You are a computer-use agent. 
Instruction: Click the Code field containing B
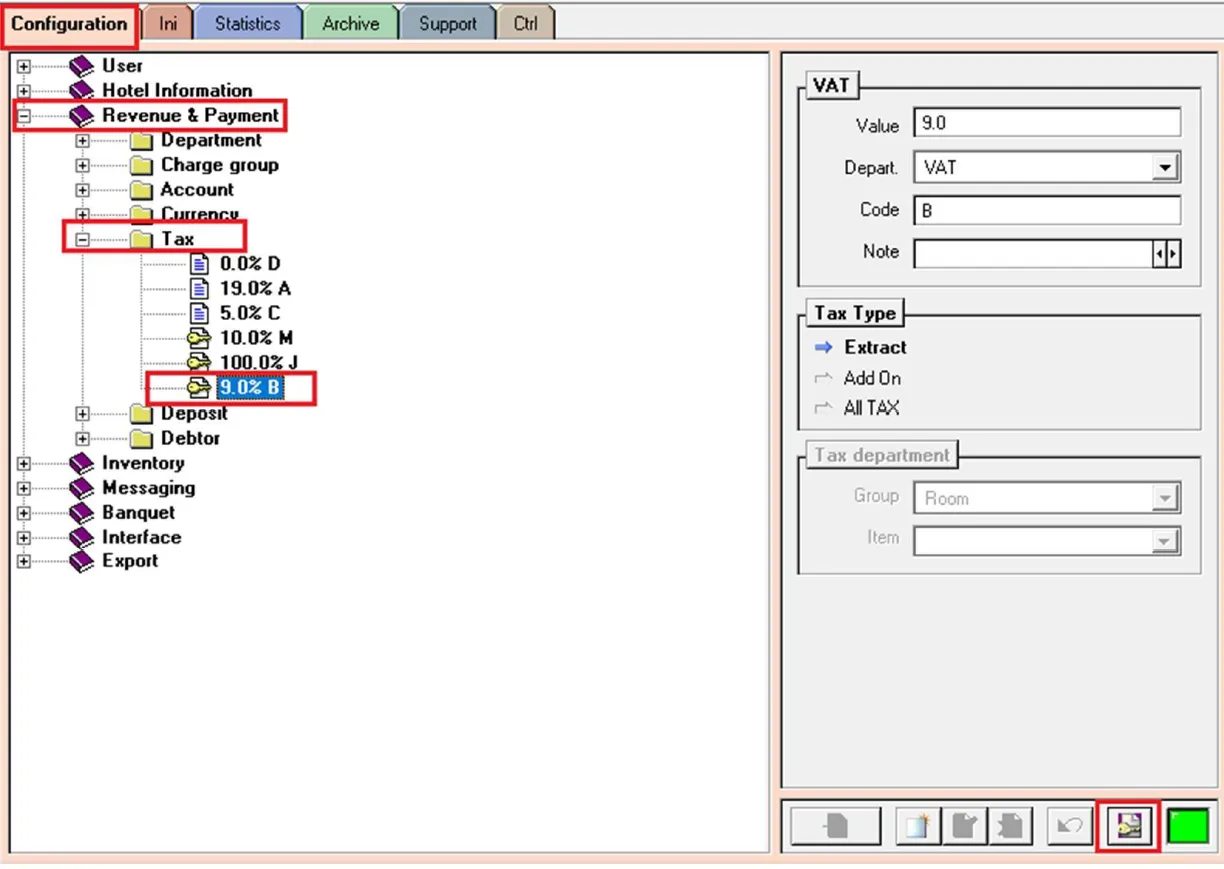pyautogui.click(x=1047, y=210)
